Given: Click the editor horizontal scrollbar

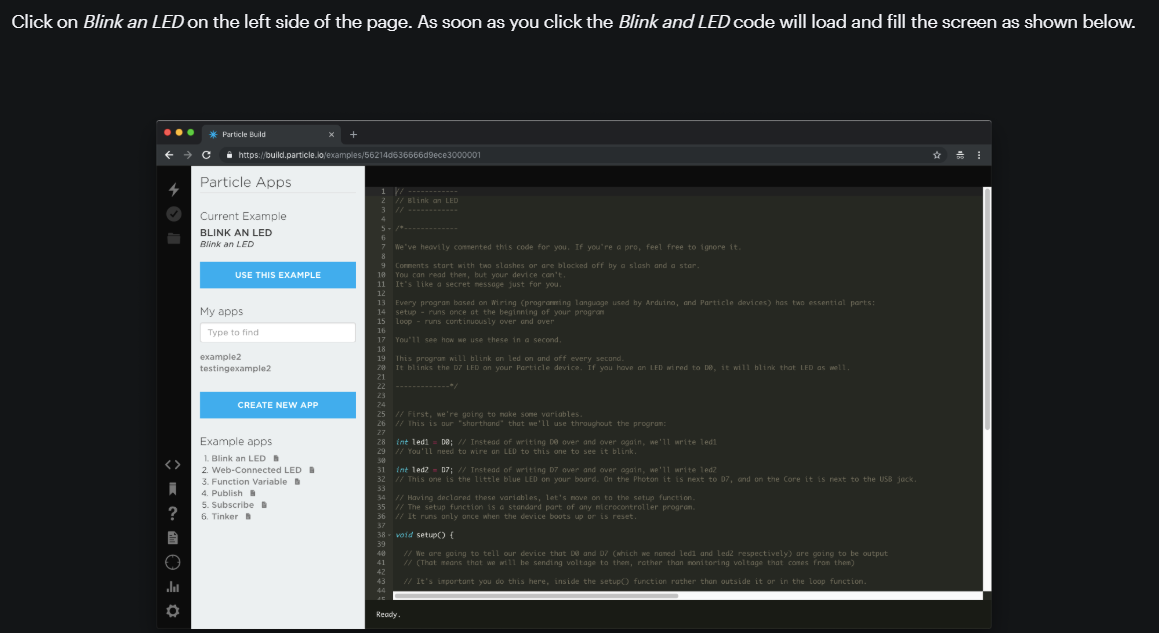Looking at the screenshot, I should (540, 595).
